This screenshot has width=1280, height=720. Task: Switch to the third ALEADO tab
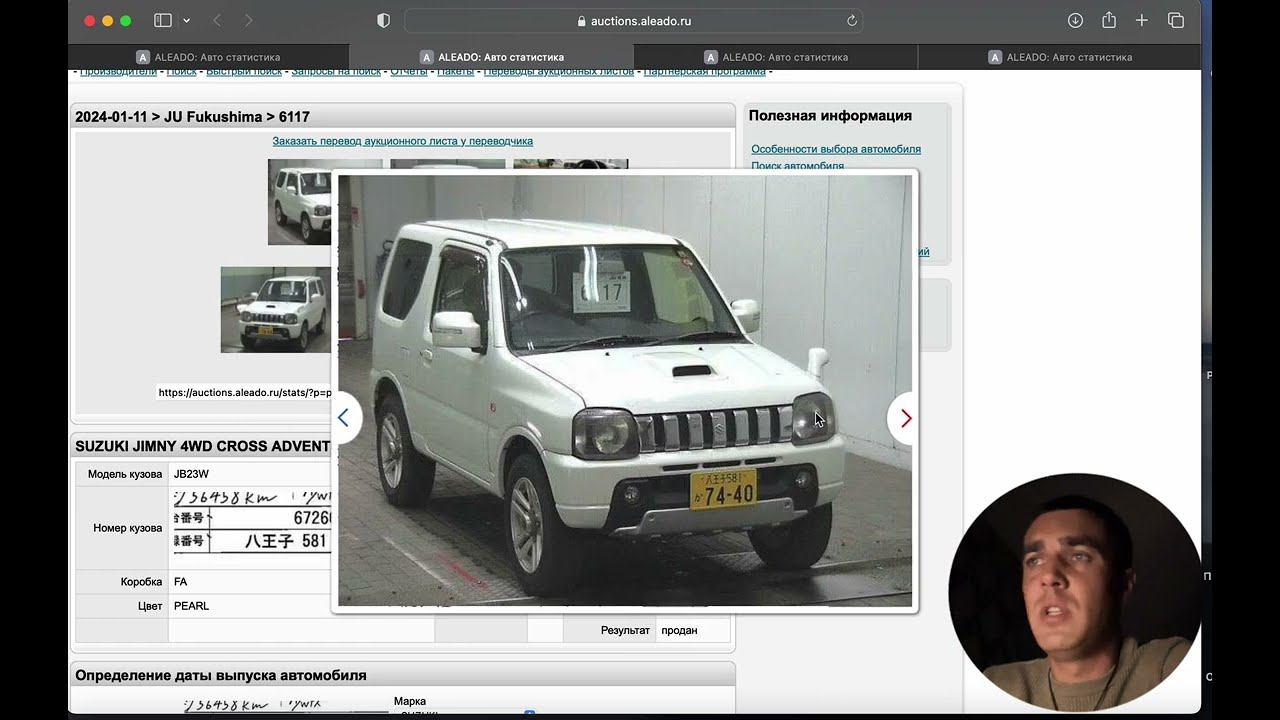click(x=776, y=57)
